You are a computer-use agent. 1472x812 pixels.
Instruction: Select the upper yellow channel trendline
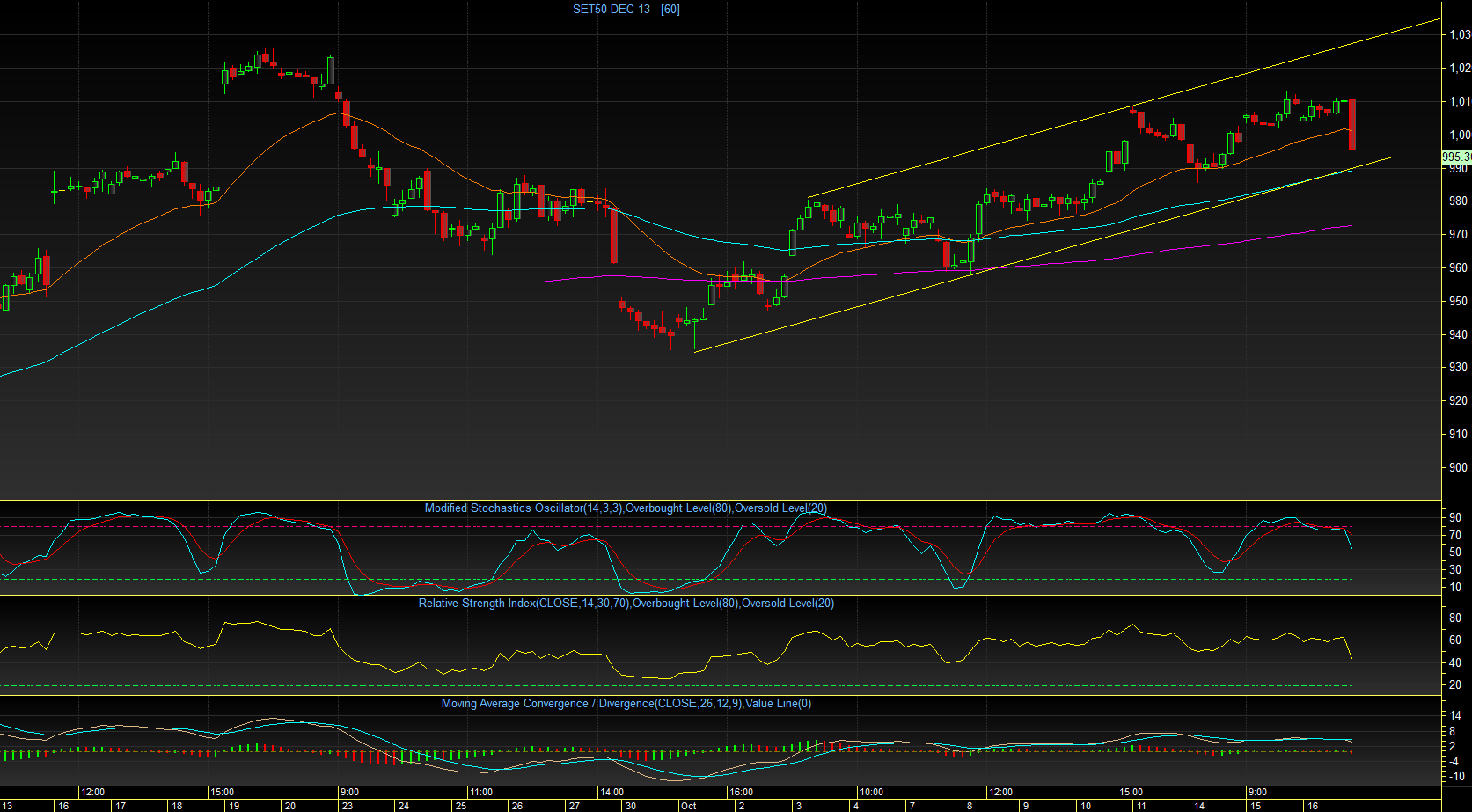[x=1124, y=108]
